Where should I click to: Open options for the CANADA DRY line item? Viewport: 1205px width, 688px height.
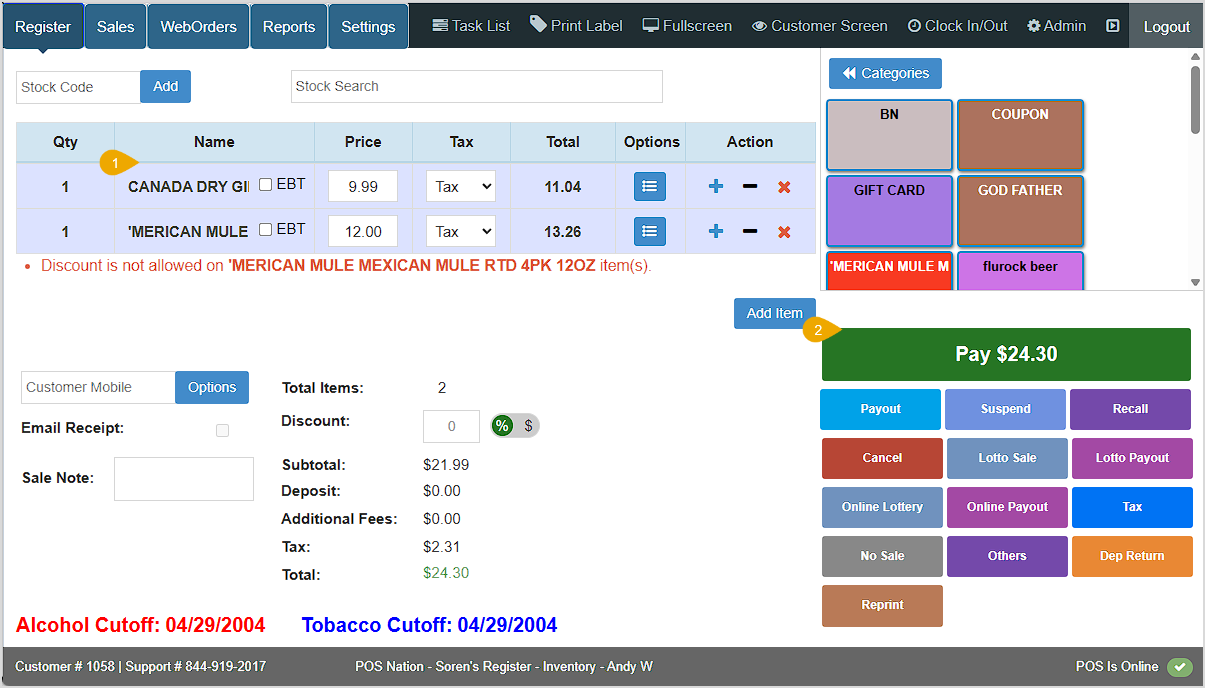tap(649, 186)
